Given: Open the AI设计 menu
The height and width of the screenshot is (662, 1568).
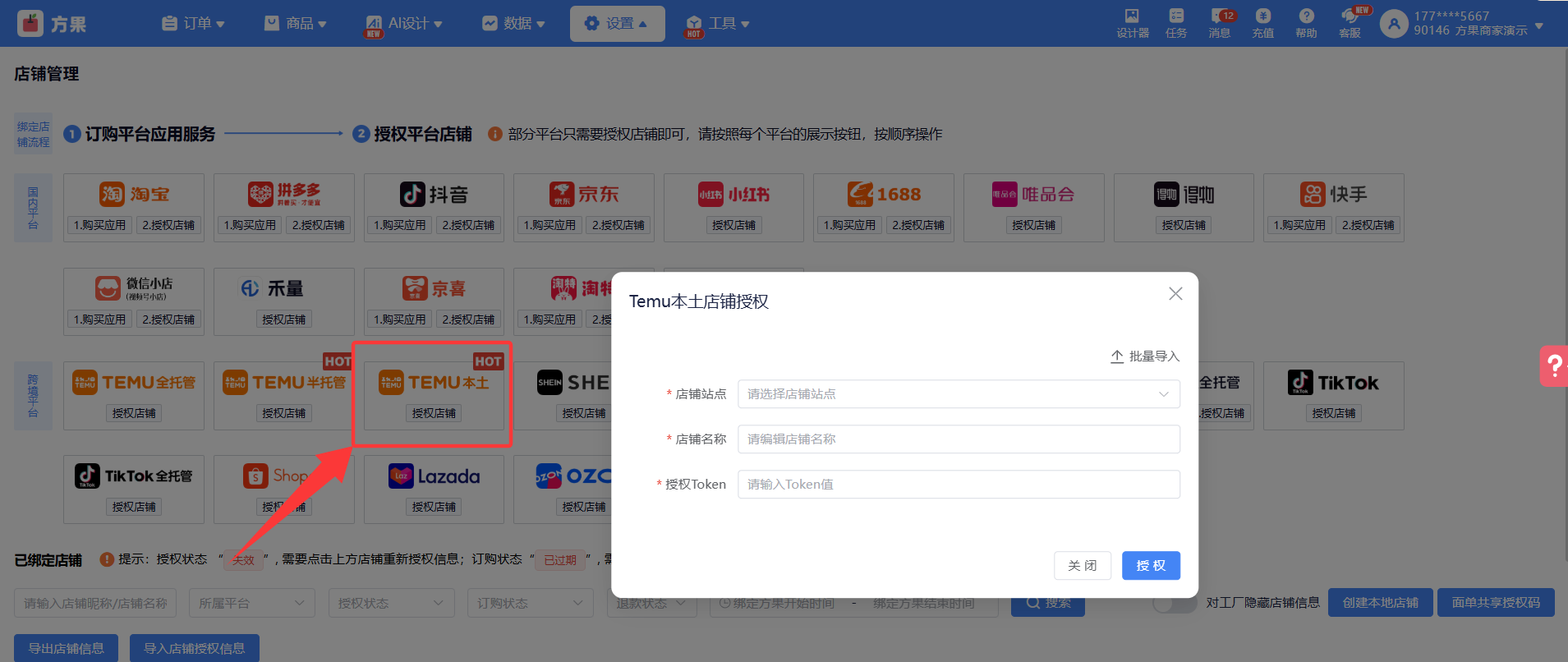Looking at the screenshot, I should pyautogui.click(x=404, y=24).
